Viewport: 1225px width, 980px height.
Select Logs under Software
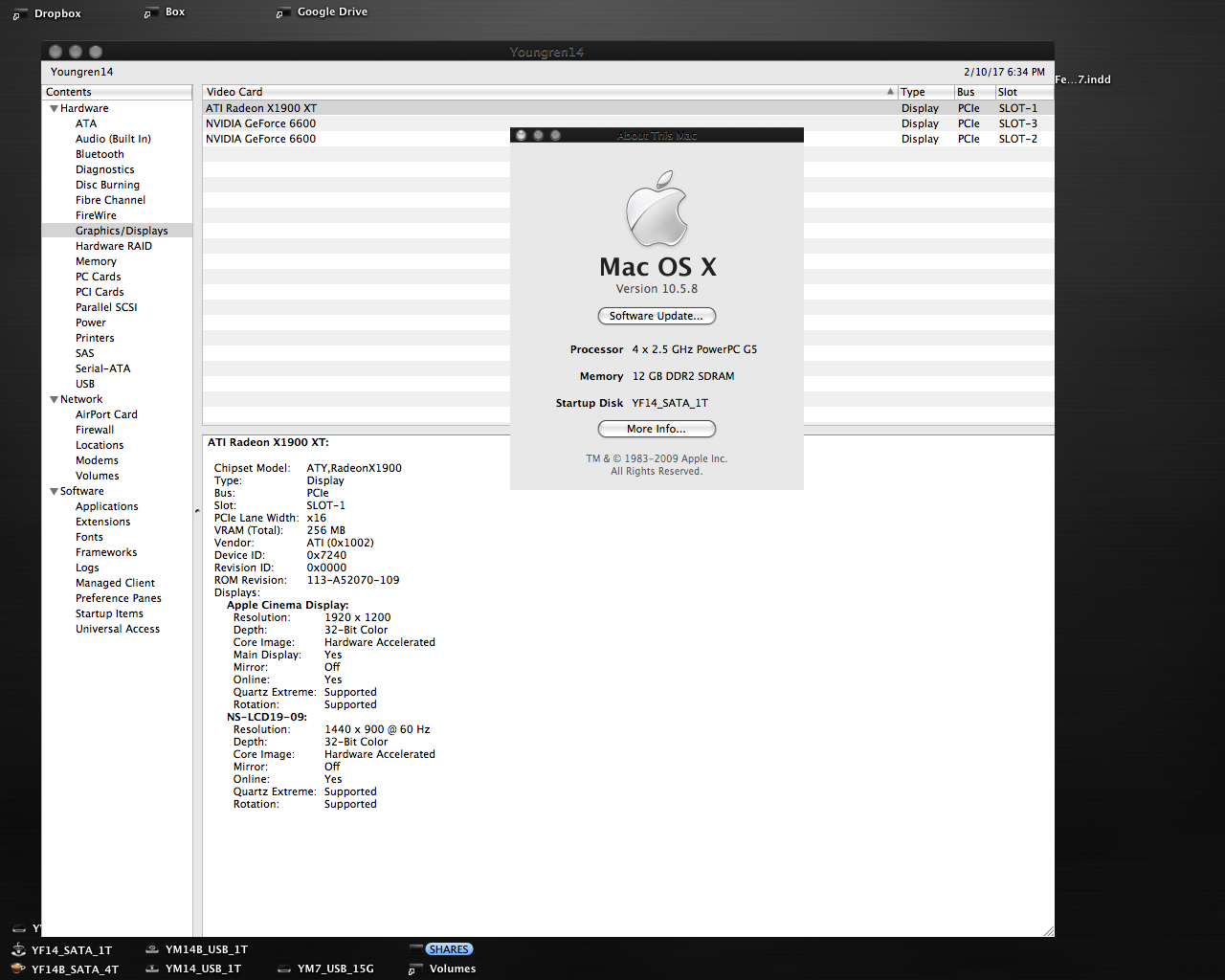[x=87, y=568]
